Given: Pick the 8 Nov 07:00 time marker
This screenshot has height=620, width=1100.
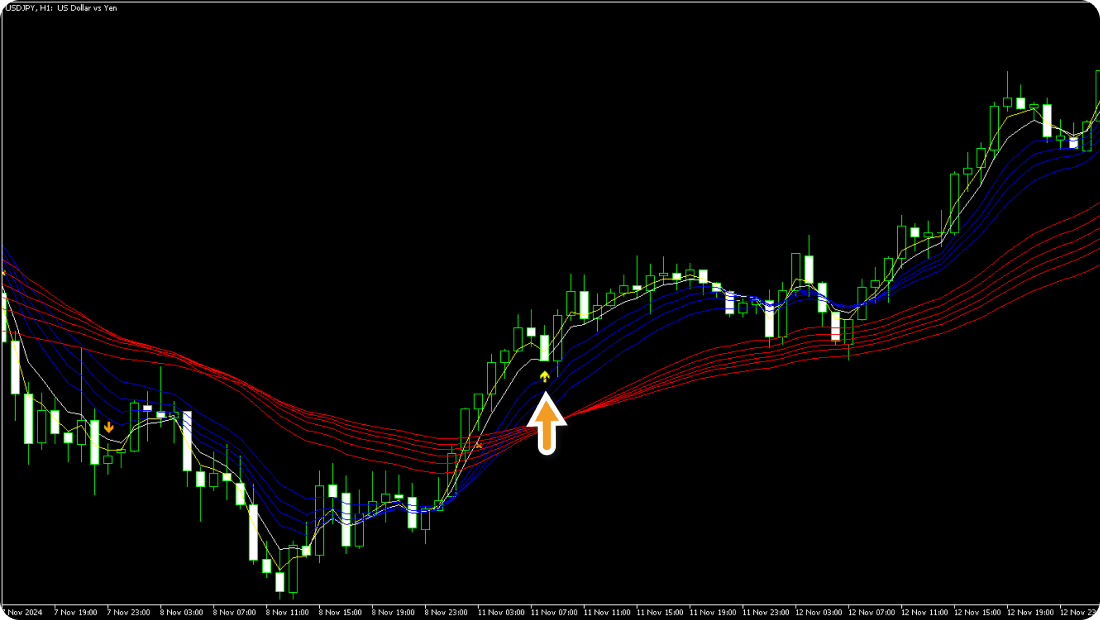Looking at the screenshot, I should [235, 611].
